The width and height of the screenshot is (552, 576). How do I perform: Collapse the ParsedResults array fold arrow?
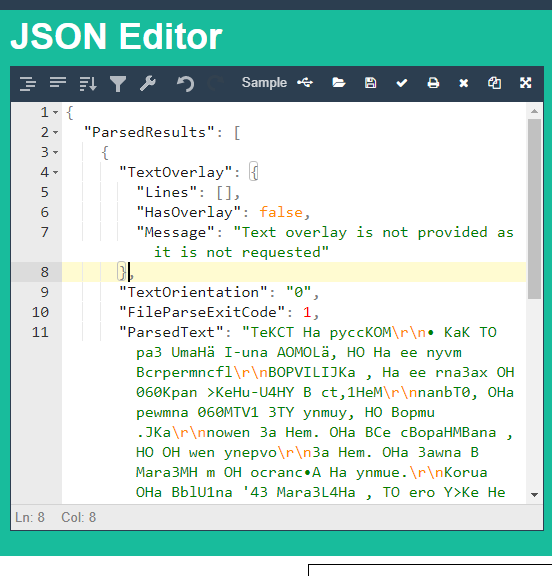(x=55, y=132)
